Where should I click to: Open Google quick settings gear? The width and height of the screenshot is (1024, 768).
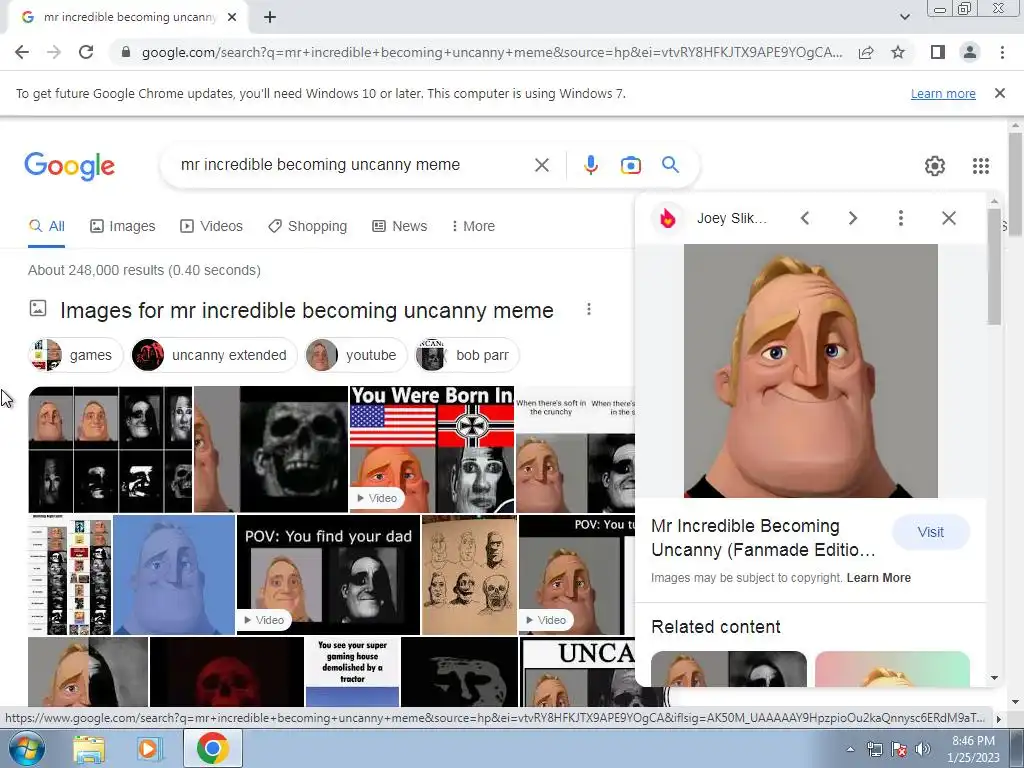click(x=935, y=166)
